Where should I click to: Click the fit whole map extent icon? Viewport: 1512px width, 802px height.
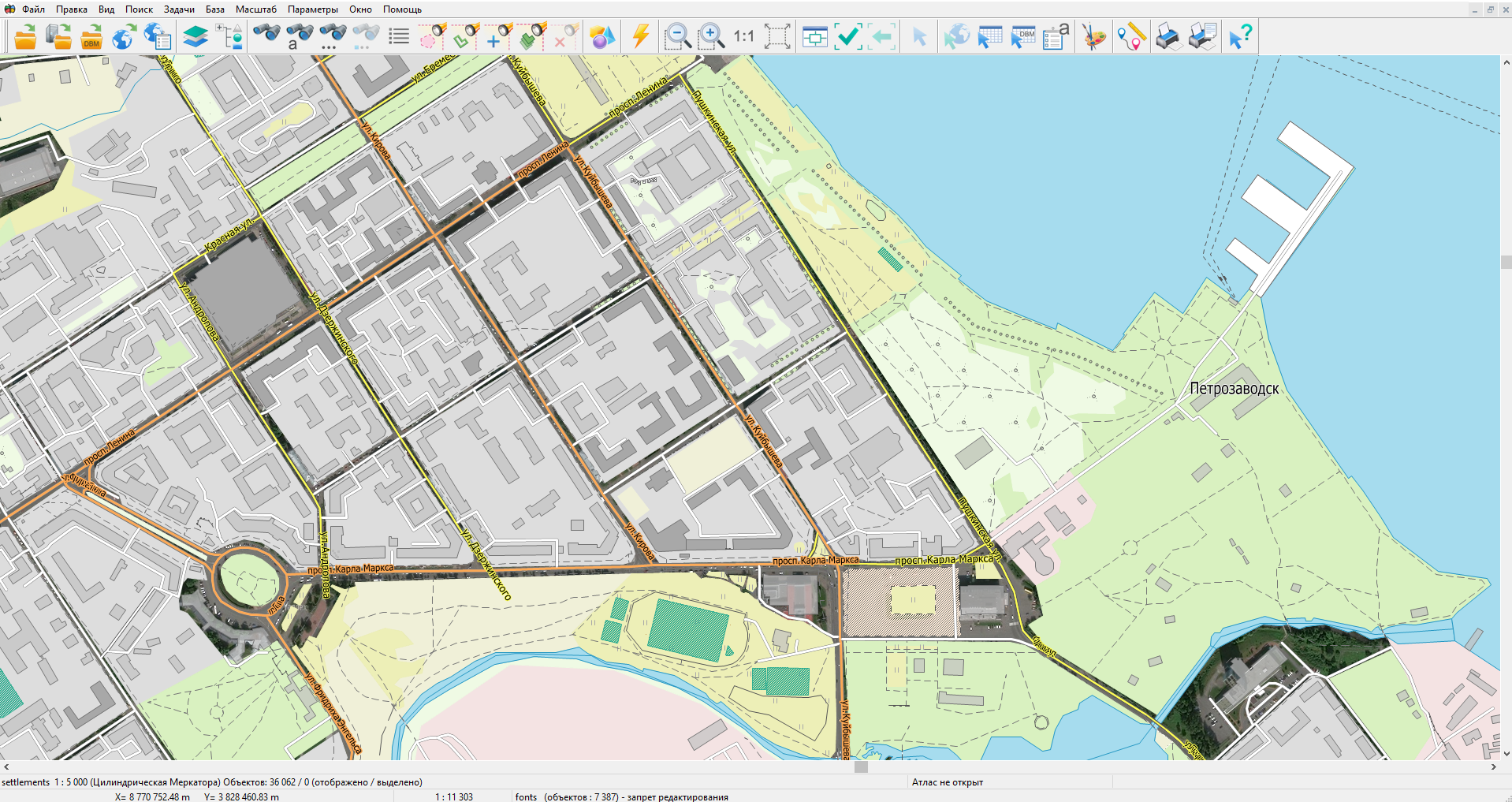tap(776, 36)
